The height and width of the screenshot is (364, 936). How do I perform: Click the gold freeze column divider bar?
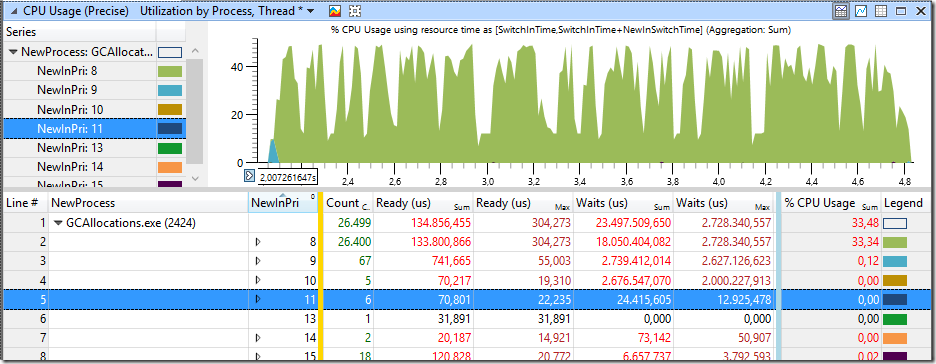point(321,276)
